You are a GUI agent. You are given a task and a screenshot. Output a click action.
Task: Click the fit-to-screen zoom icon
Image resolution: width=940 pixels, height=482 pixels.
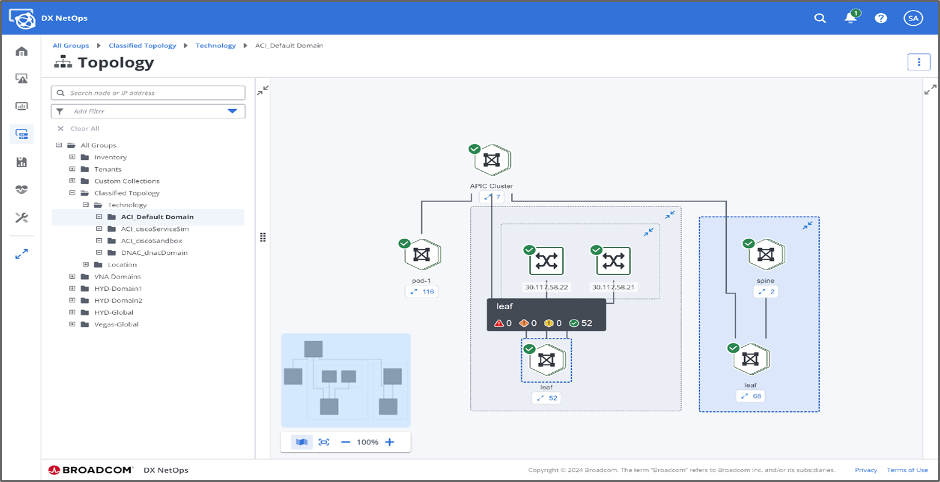coord(324,442)
